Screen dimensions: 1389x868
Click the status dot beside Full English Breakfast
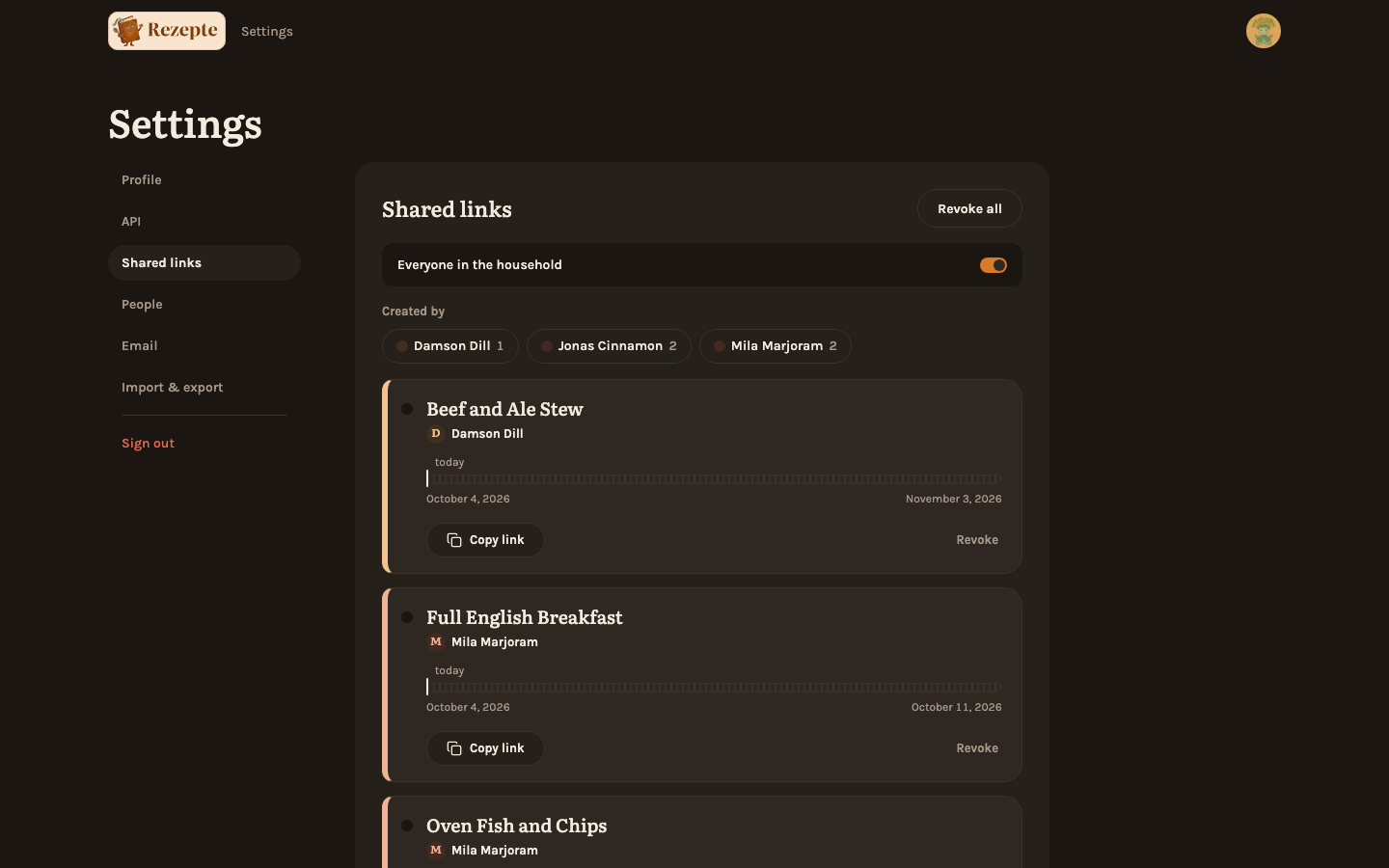coord(407,617)
